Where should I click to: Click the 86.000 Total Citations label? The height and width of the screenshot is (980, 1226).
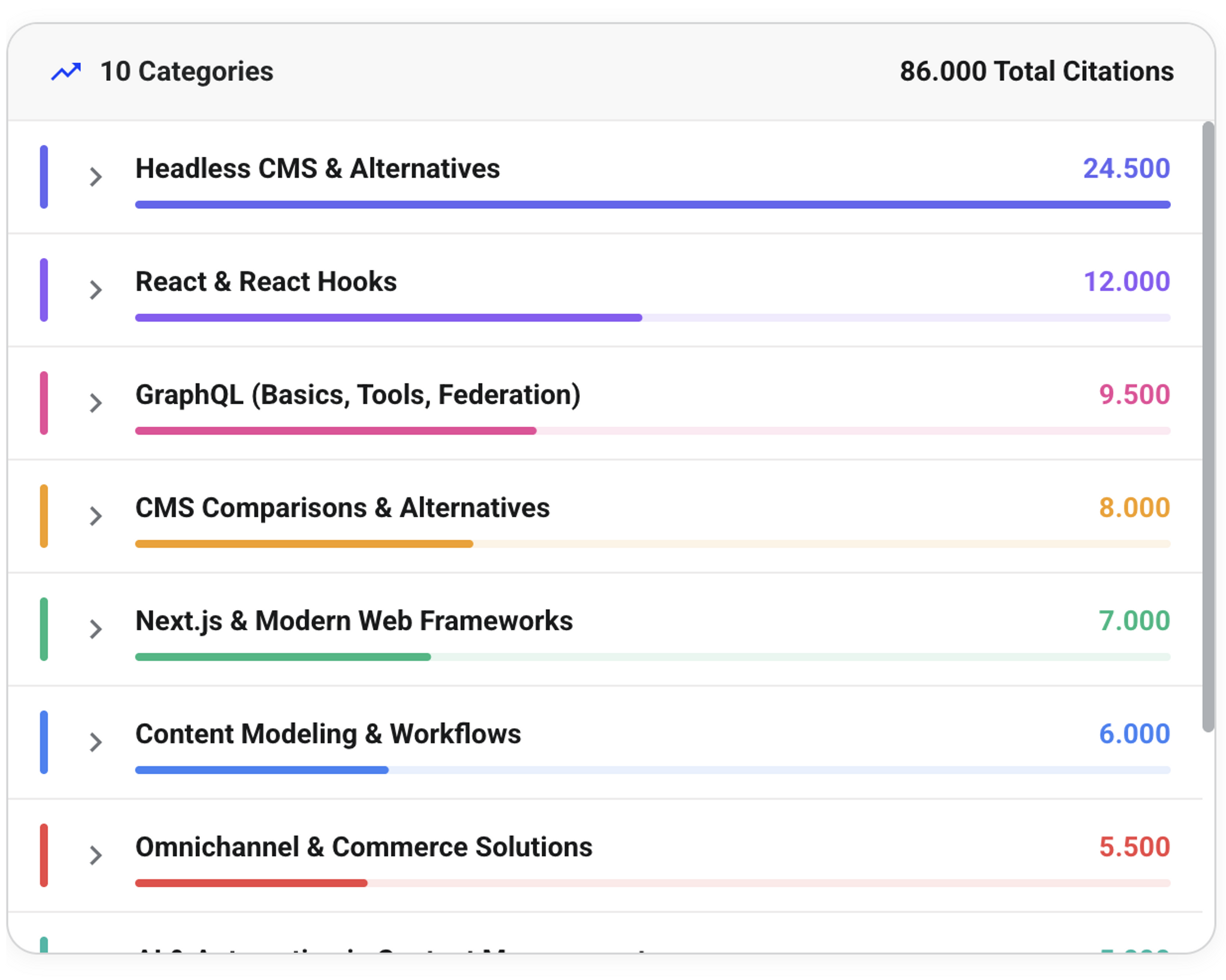1036,71
